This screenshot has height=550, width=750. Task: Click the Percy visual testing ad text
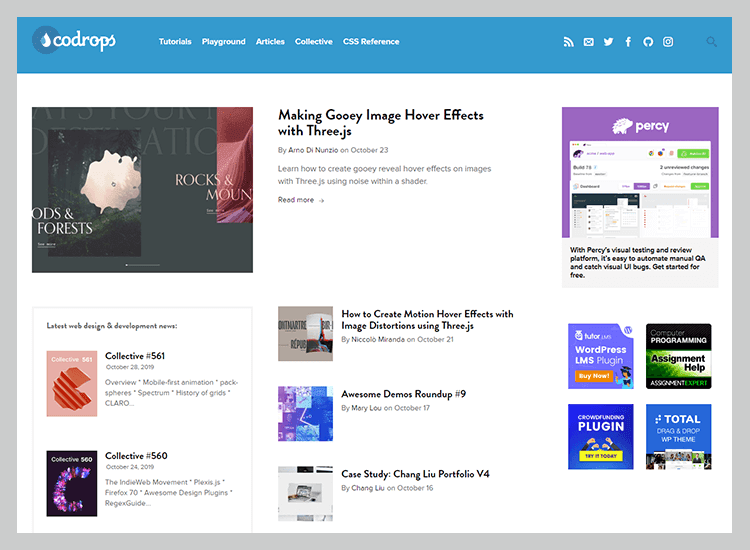[638, 263]
